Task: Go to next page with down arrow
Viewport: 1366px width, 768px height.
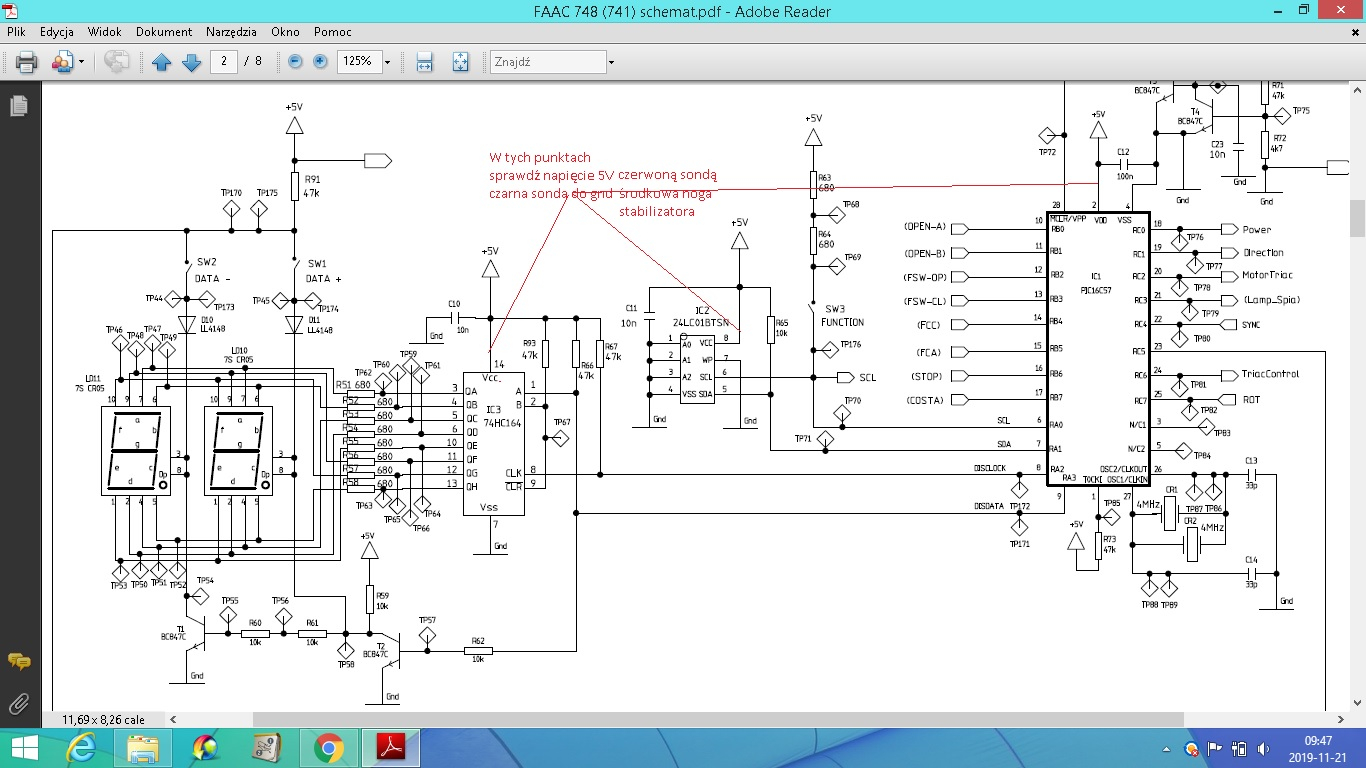Action: [x=191, y=62]
